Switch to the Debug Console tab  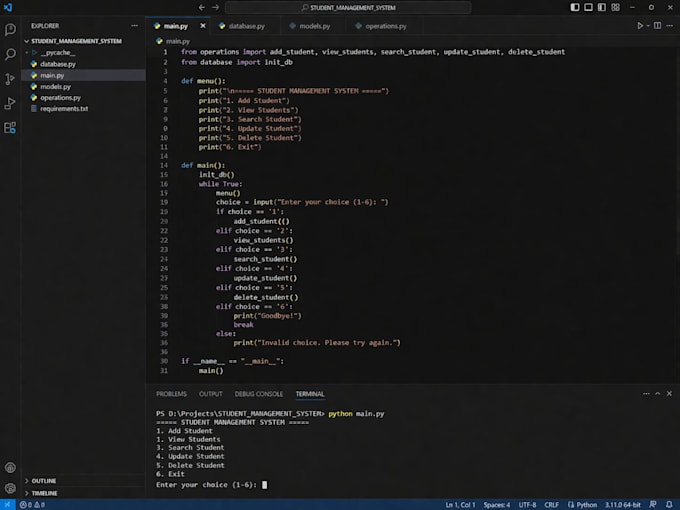(x=258, y=394)
